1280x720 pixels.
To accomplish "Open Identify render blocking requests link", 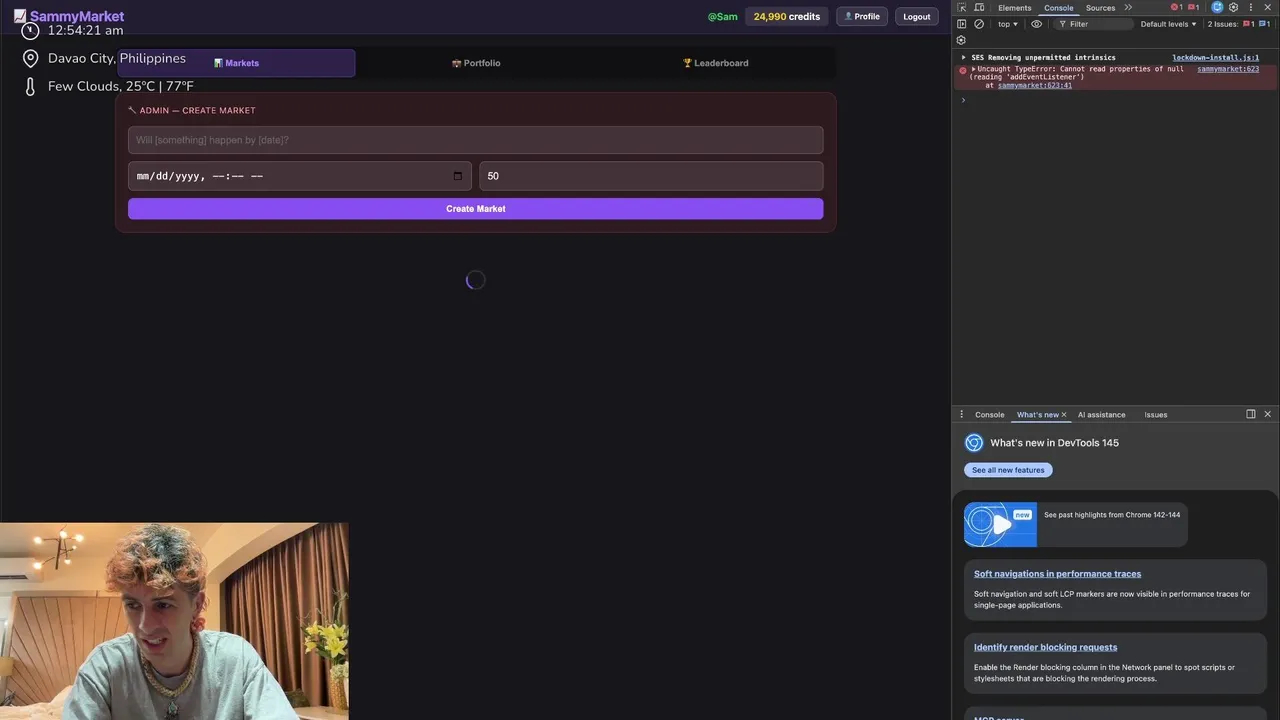I will point(1045,647).
